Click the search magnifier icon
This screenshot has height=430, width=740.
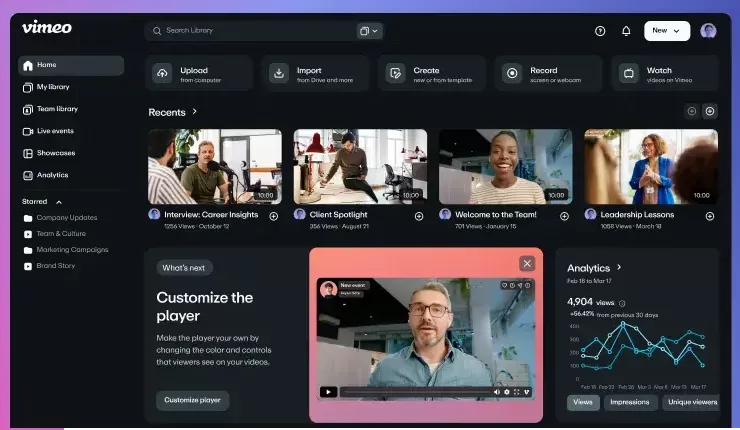[x=157, y=31]
